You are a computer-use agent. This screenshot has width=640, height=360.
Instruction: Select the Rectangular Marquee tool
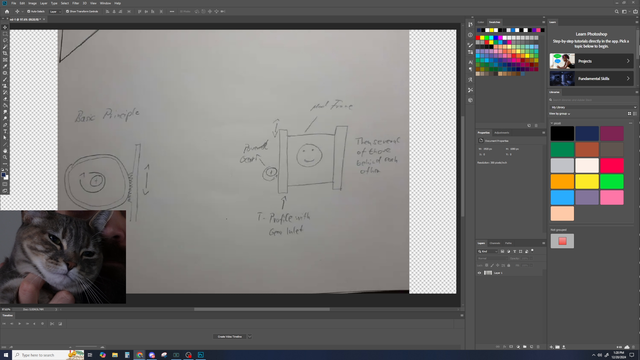point(5,33)
